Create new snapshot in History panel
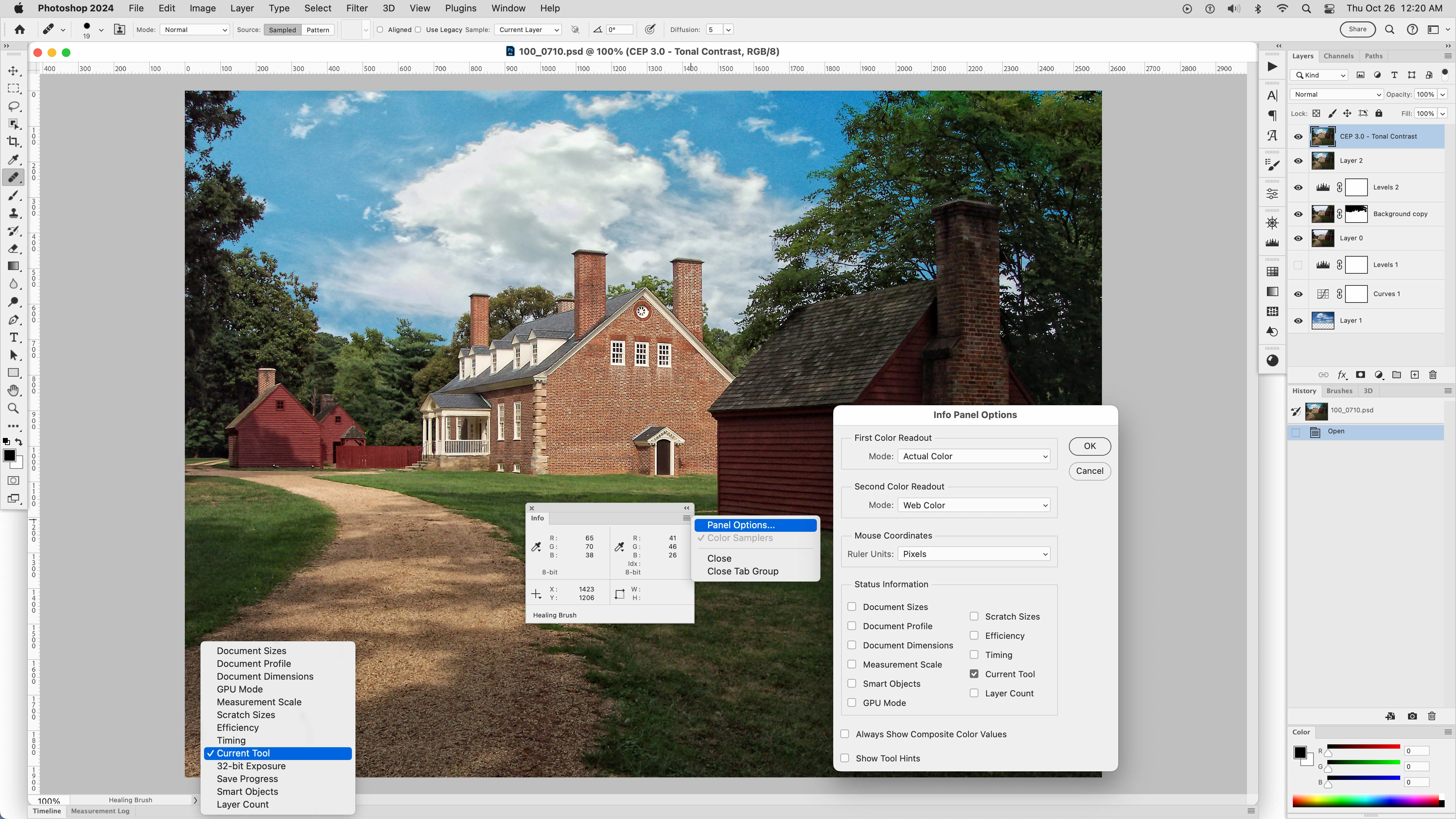This screenshot has width=1456, height=819. pyautogui.click(x=1412, y=716)
